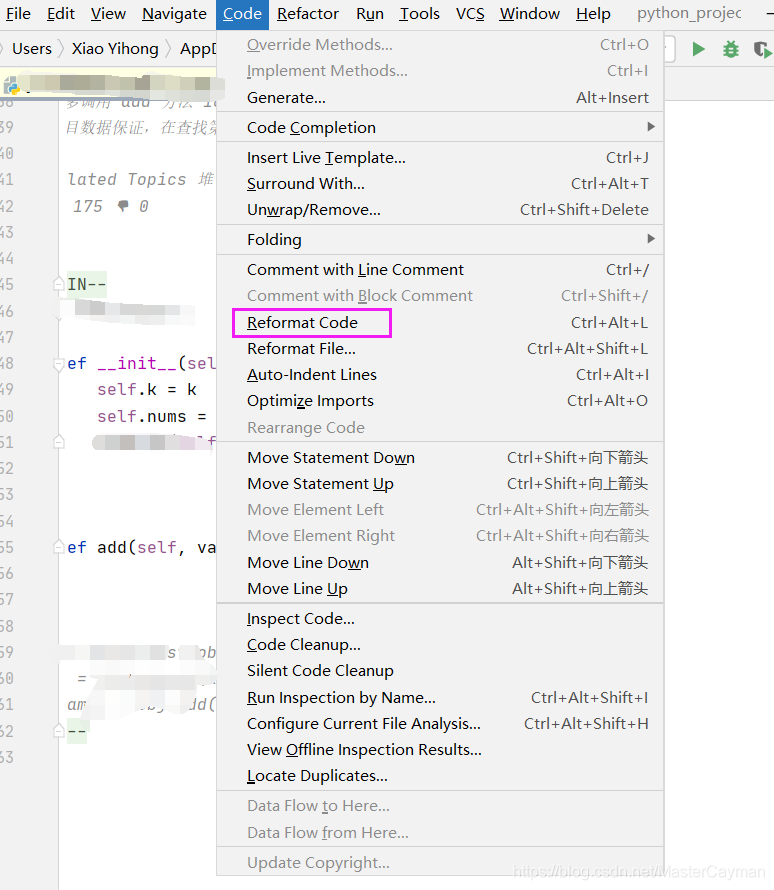Click Run with Coverage icon
This screenshot has width=774, height=890.
click(x=762, y=50)
